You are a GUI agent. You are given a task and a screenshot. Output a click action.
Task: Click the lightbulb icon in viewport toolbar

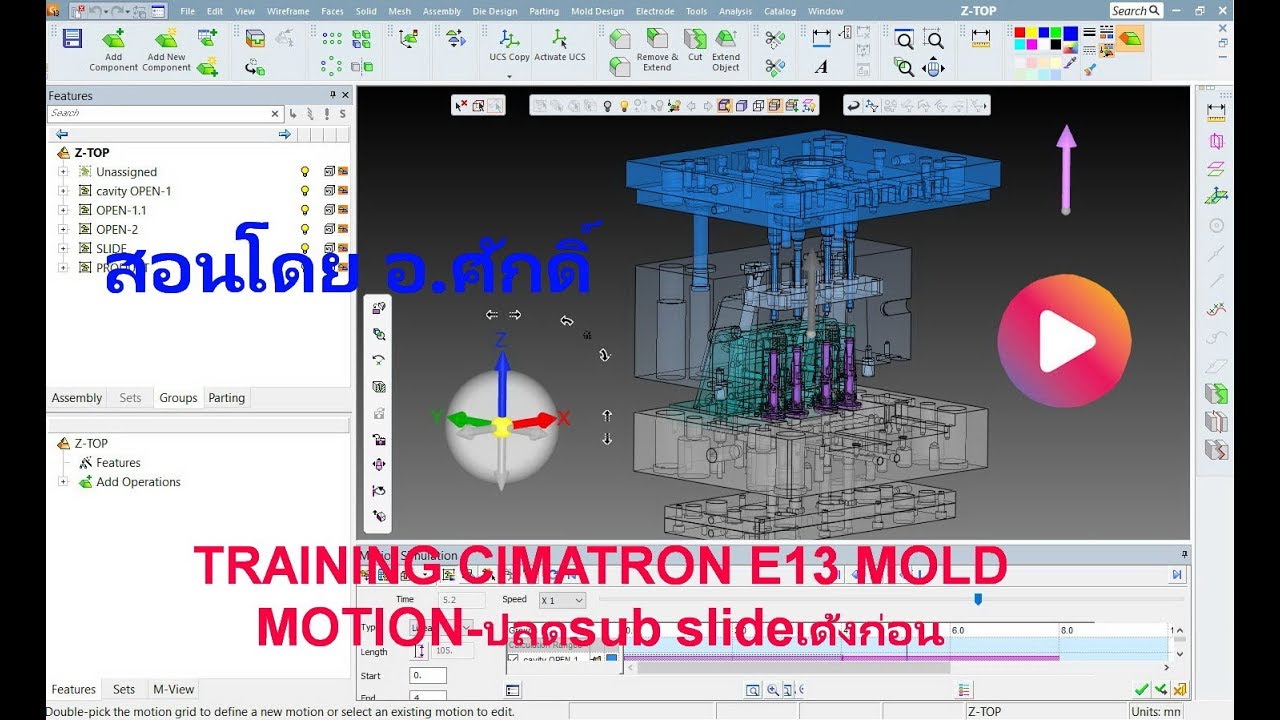pyautogui.click(x=622, y=105)
